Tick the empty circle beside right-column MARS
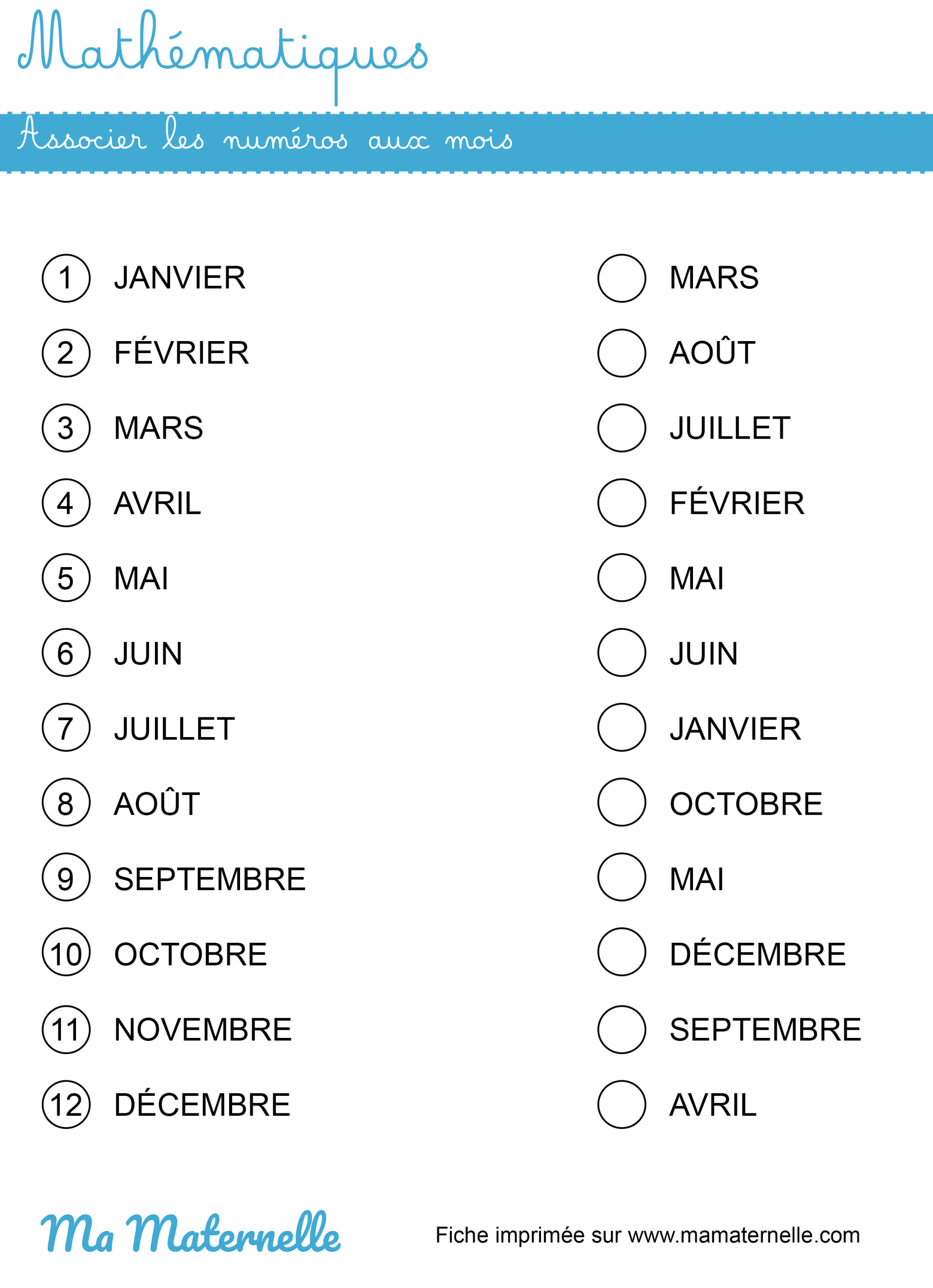 click(x=622, y=278)
